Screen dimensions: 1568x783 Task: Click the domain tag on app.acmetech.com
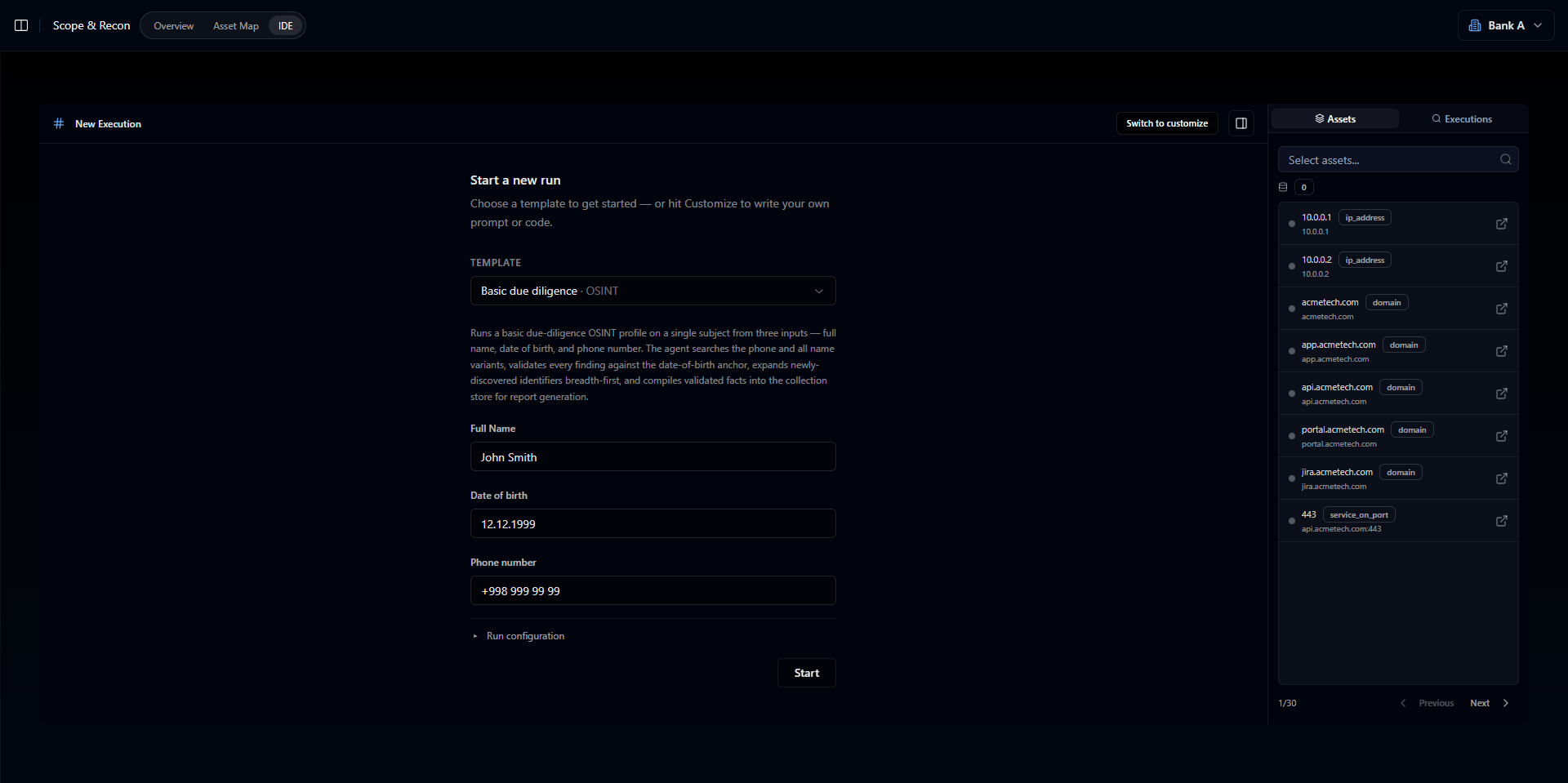[1404, 345]
